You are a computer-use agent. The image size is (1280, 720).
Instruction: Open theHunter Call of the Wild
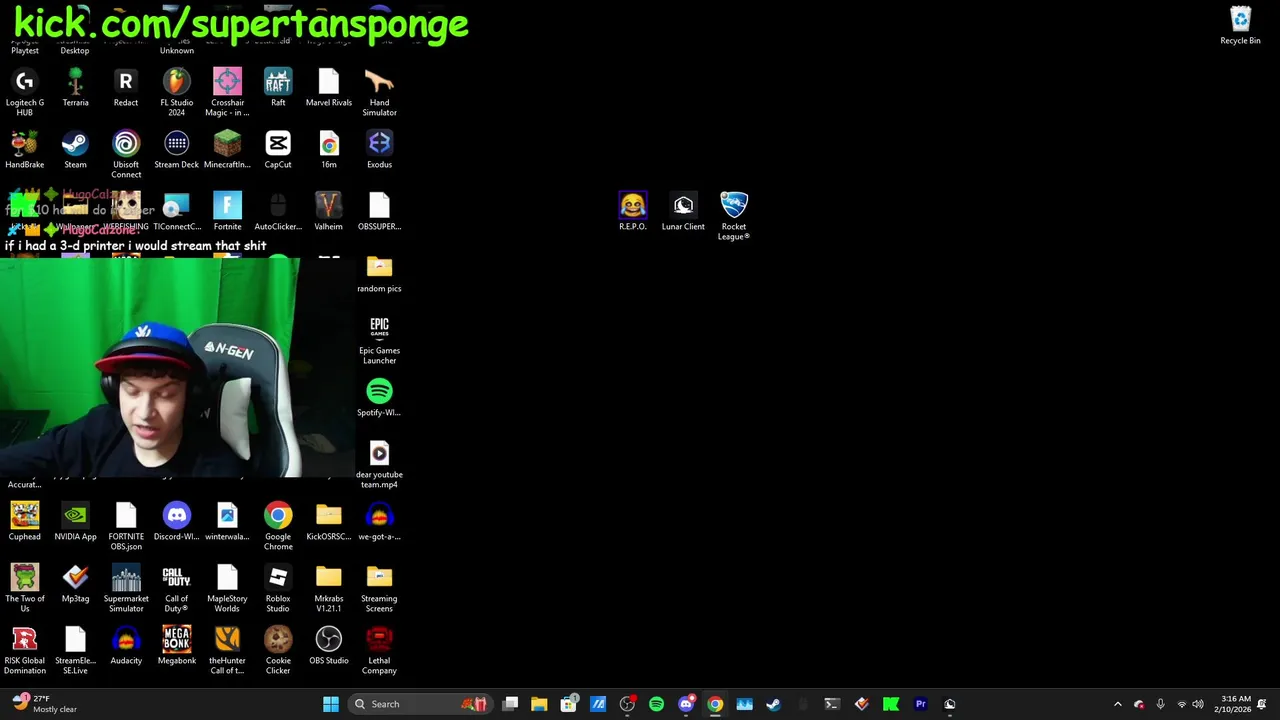[227, 651]
